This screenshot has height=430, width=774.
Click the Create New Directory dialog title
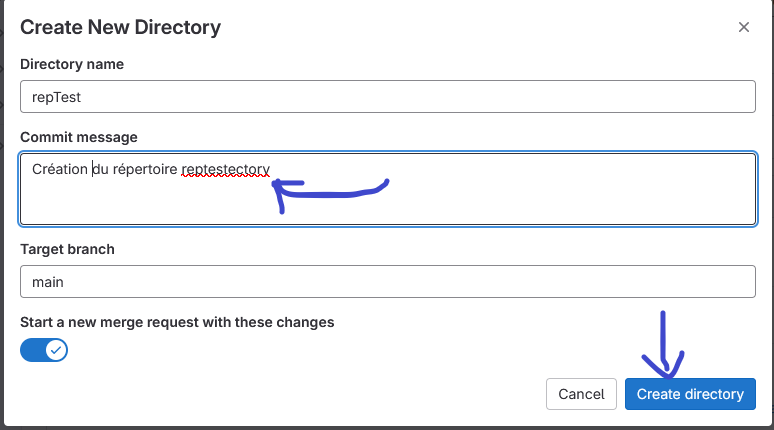click(x=120, y=27)
